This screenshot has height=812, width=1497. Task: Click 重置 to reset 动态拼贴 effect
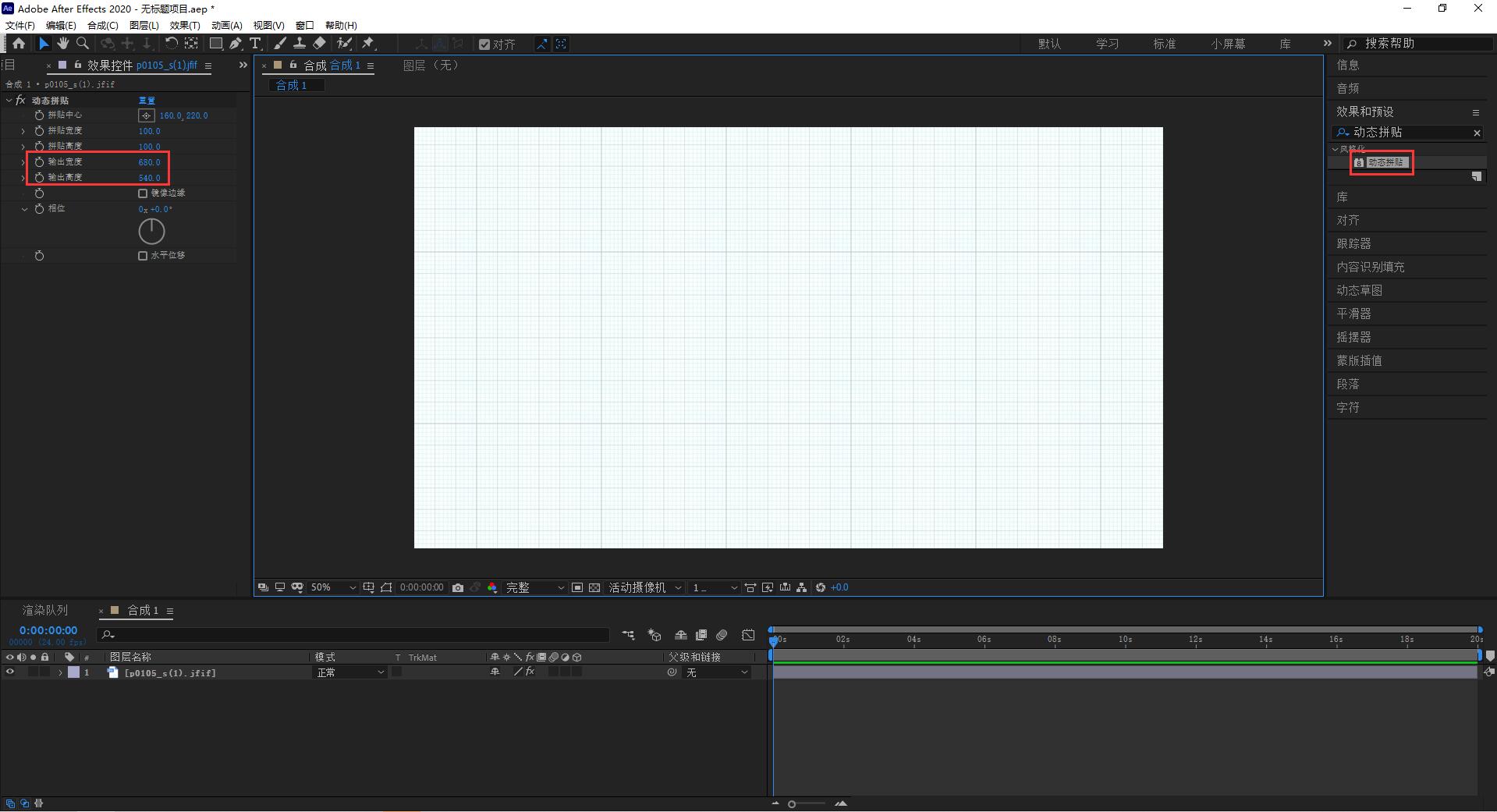pos(147,100)
